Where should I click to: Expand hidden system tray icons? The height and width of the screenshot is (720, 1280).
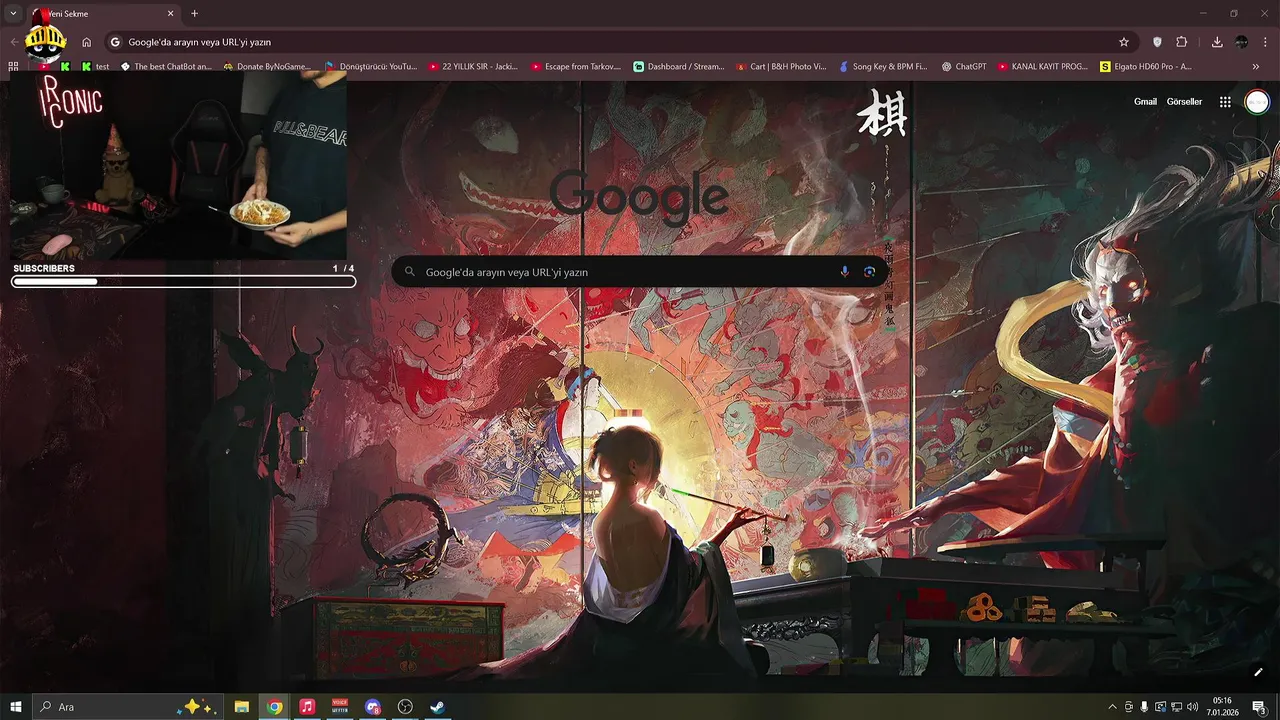(x=1113, y=707)
